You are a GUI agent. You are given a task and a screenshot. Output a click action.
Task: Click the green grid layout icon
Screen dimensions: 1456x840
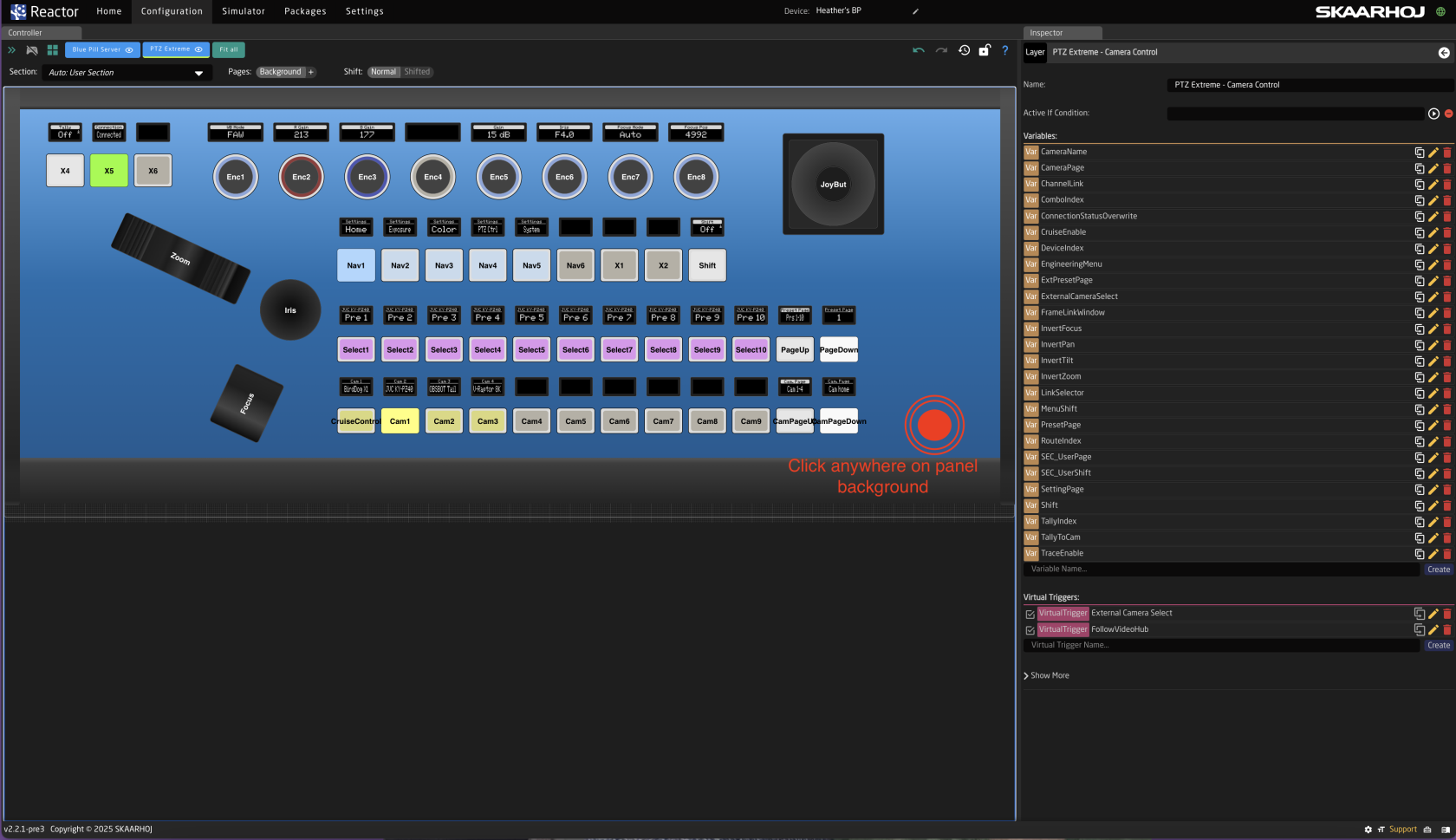point(53,50)
